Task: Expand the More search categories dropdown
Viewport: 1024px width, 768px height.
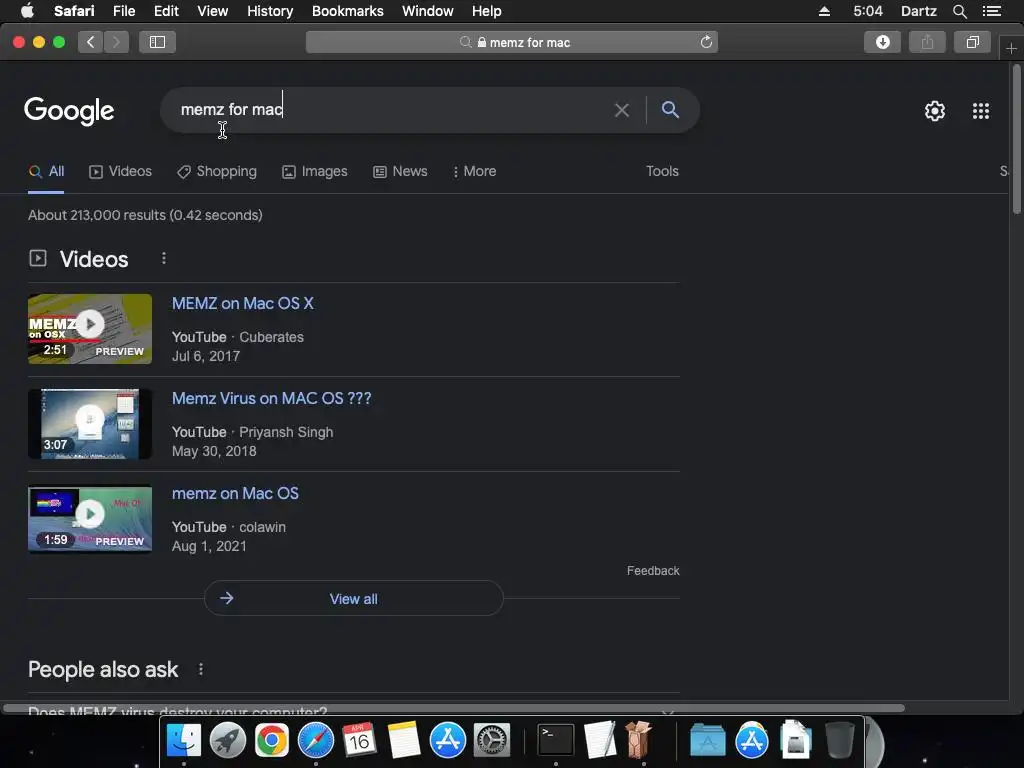Action: pyautogui.click(x=474, y=172)
